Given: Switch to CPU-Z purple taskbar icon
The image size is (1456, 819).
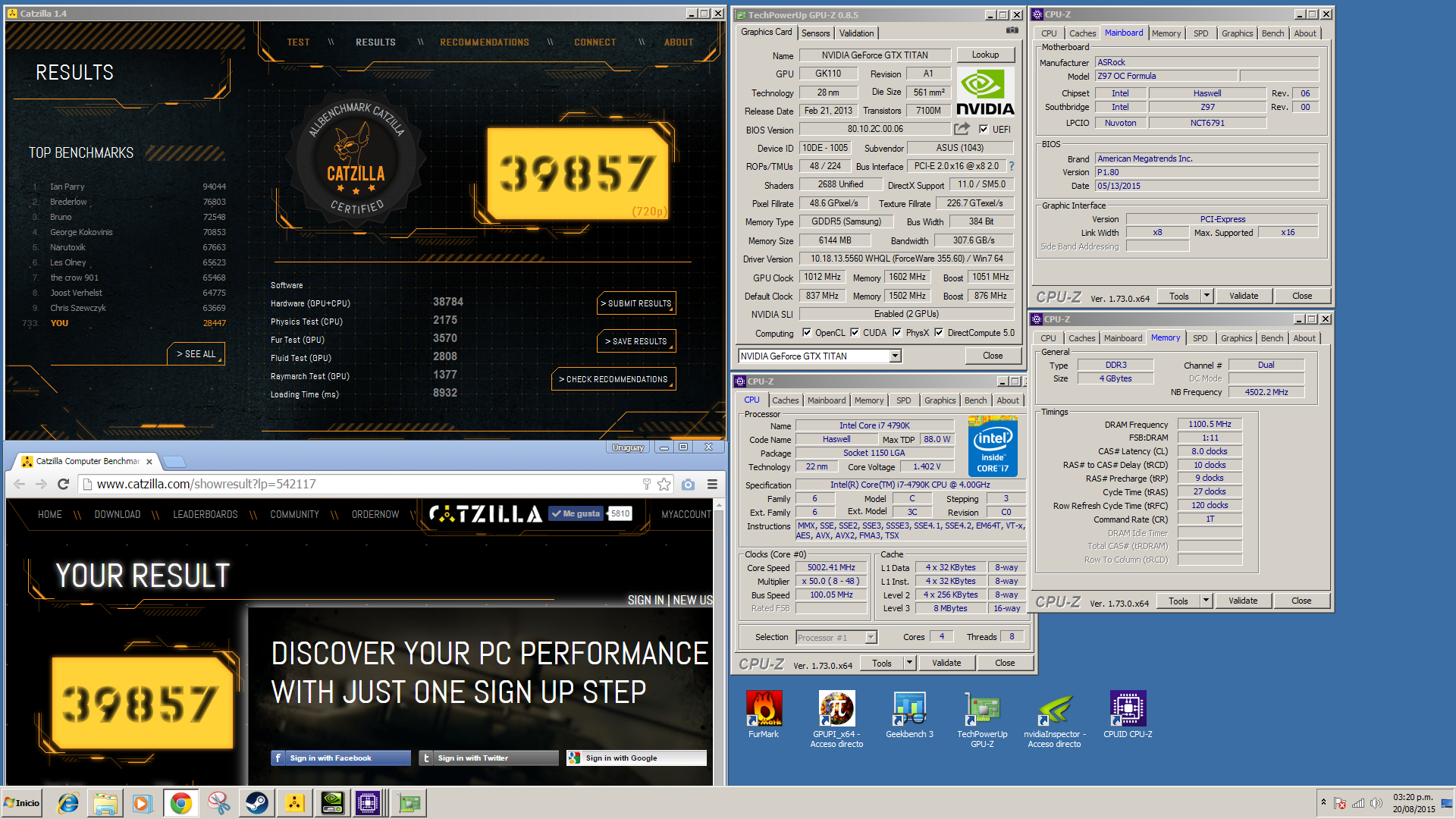Looking at the screenshot, I should click(369, 803).
